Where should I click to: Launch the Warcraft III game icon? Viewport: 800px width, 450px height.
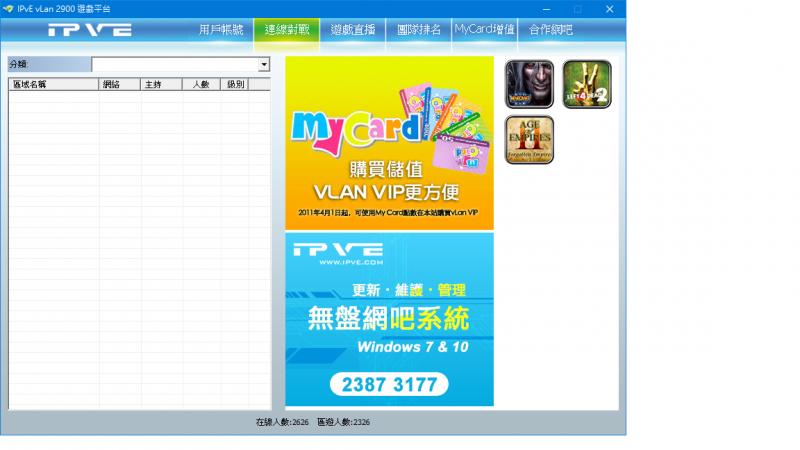(529, 84)
